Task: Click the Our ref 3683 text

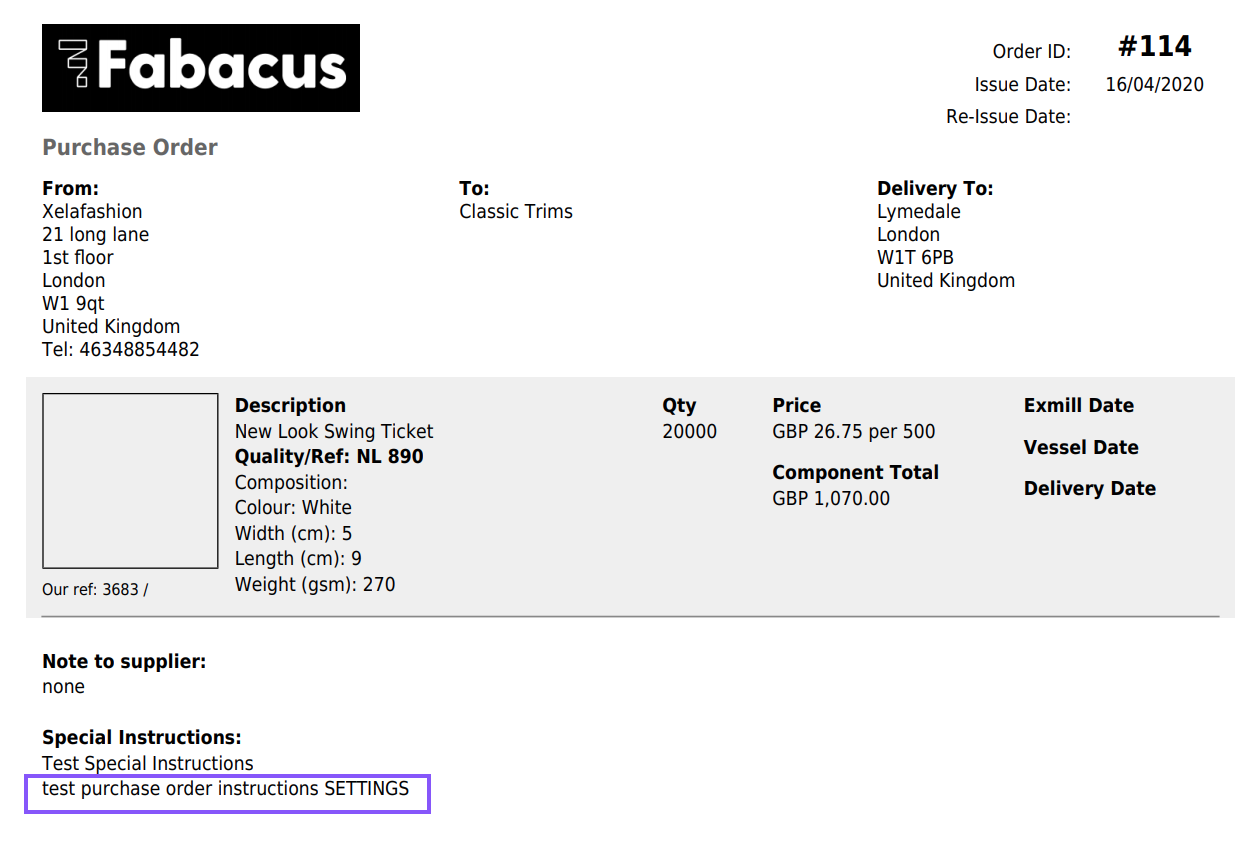Action: point(95,590)
